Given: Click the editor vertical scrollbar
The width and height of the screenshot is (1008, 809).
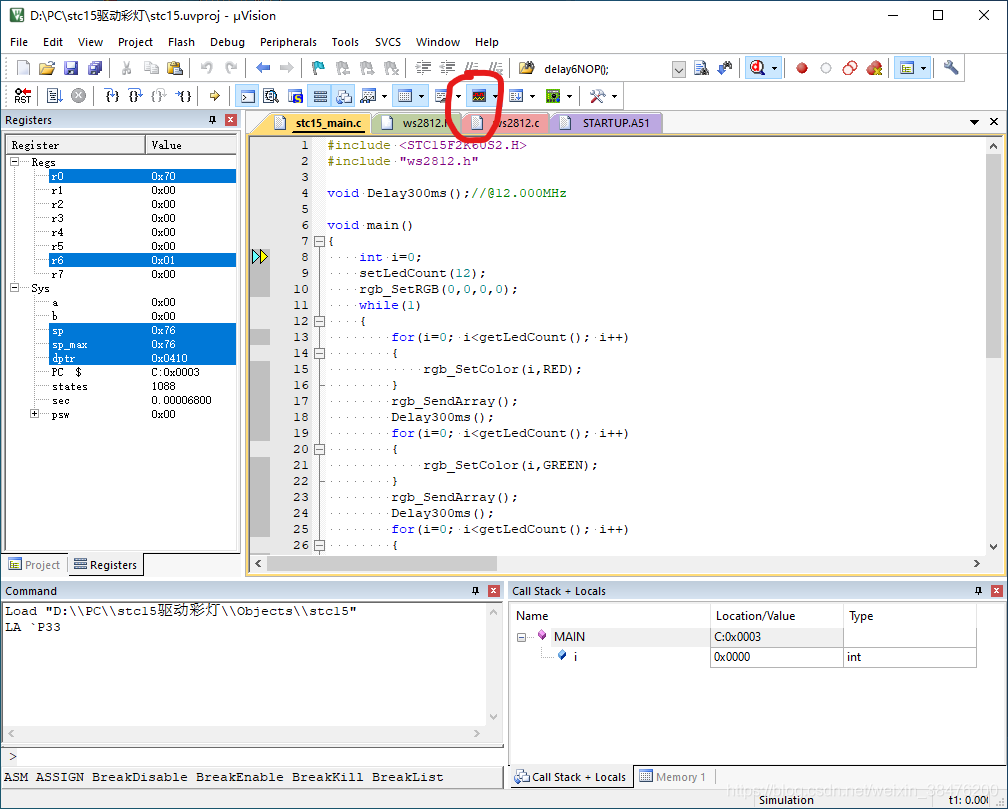Looking at the screenshot, I should pyautogui.click(x=993, y=347).
